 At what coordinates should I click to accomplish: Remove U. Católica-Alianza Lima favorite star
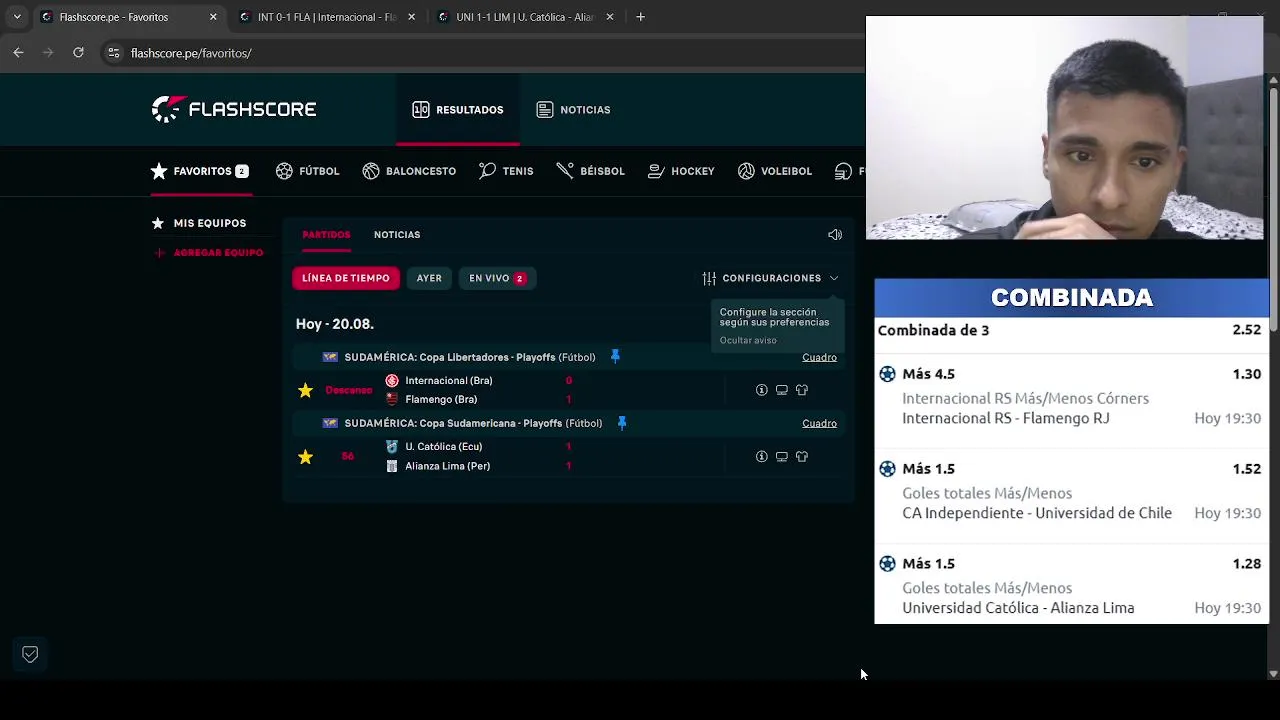305,457
